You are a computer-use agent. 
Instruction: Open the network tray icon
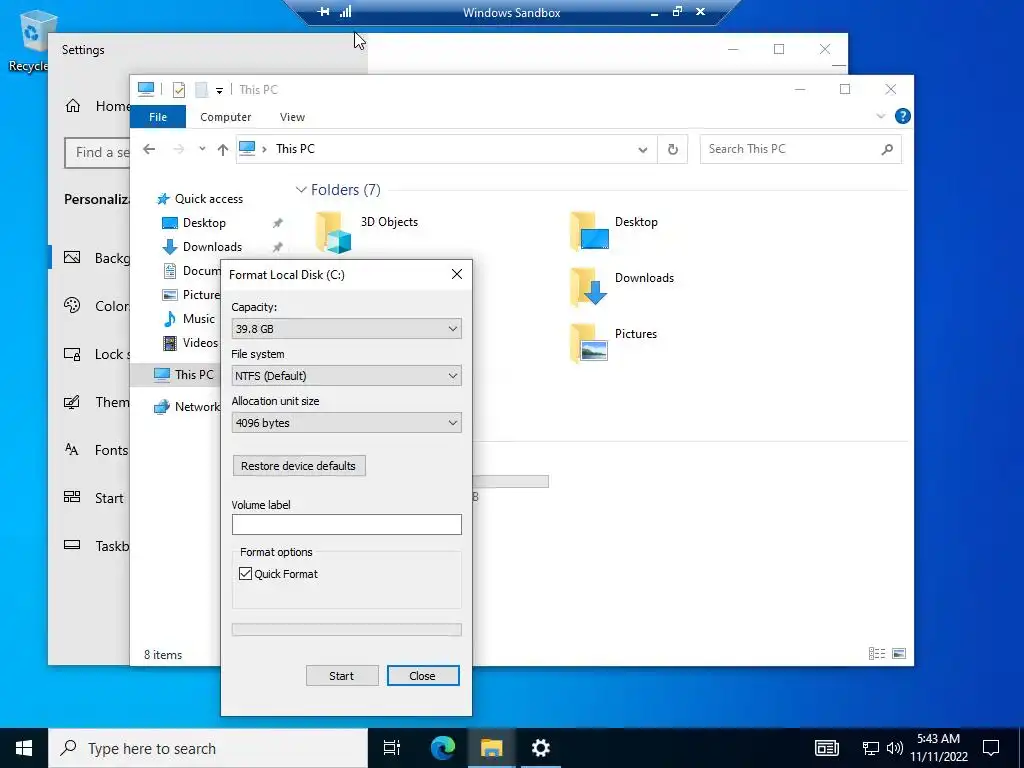coord(871,748)
